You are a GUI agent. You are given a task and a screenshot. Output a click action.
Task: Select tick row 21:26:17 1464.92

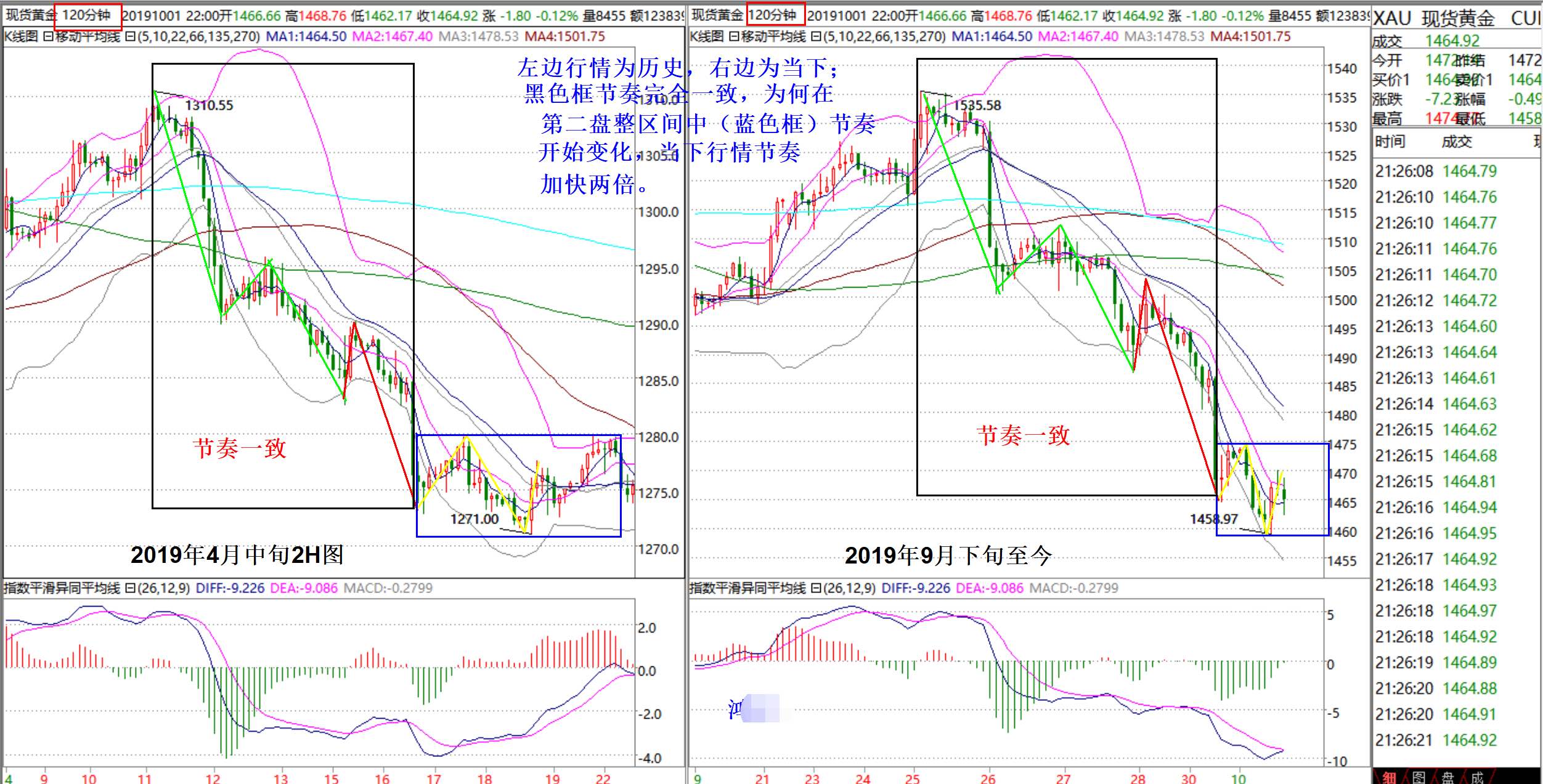(1436, 559)
